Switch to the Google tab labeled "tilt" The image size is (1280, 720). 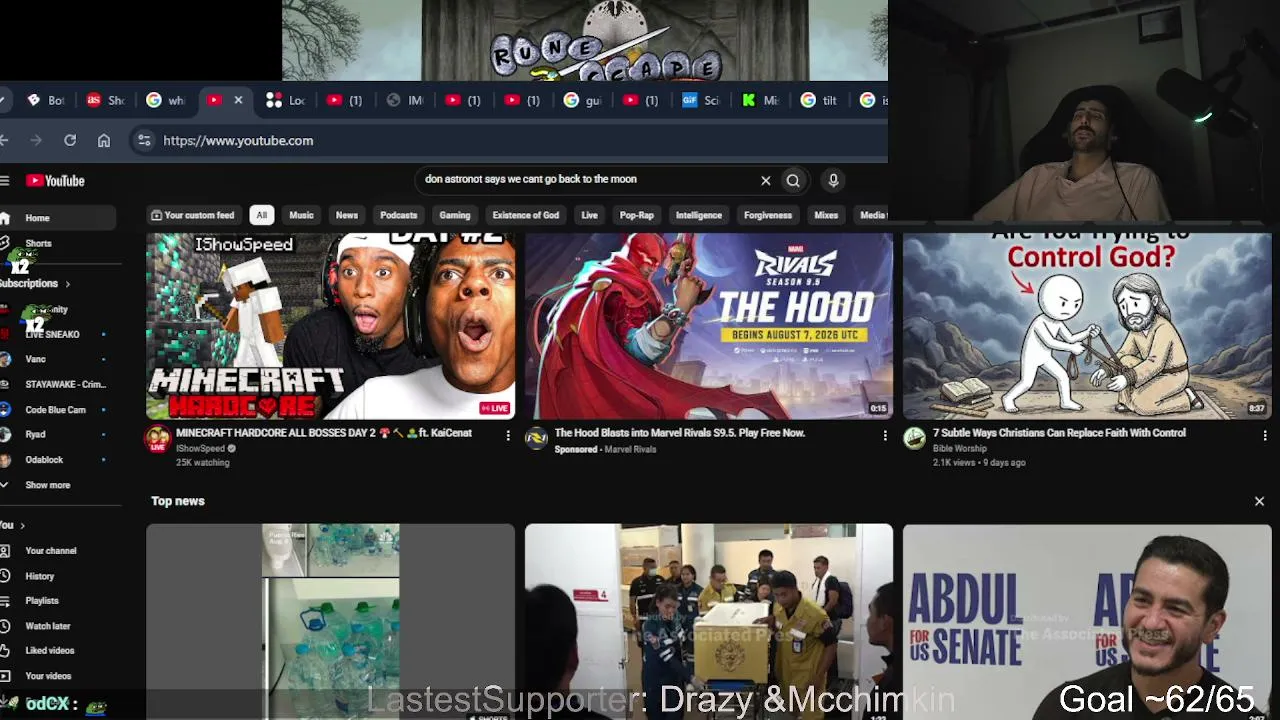click(819, 100)
